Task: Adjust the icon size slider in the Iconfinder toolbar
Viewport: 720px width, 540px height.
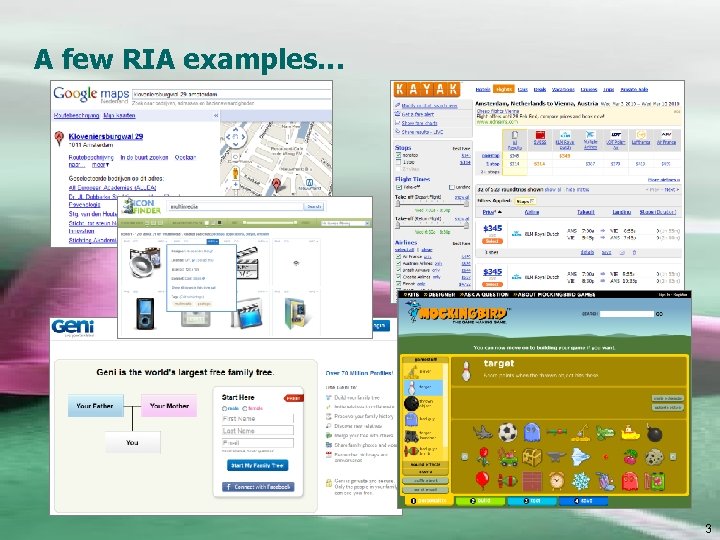Action: [270, 223]
